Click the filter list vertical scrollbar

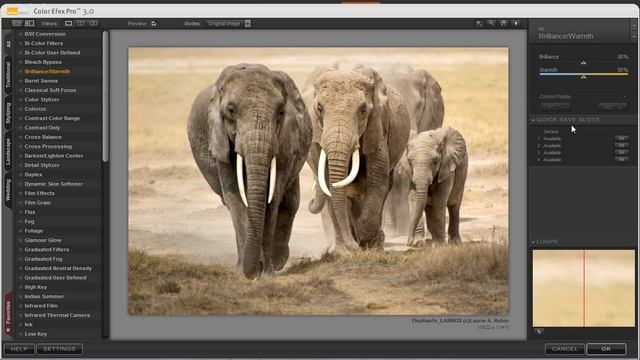[105, 96]
